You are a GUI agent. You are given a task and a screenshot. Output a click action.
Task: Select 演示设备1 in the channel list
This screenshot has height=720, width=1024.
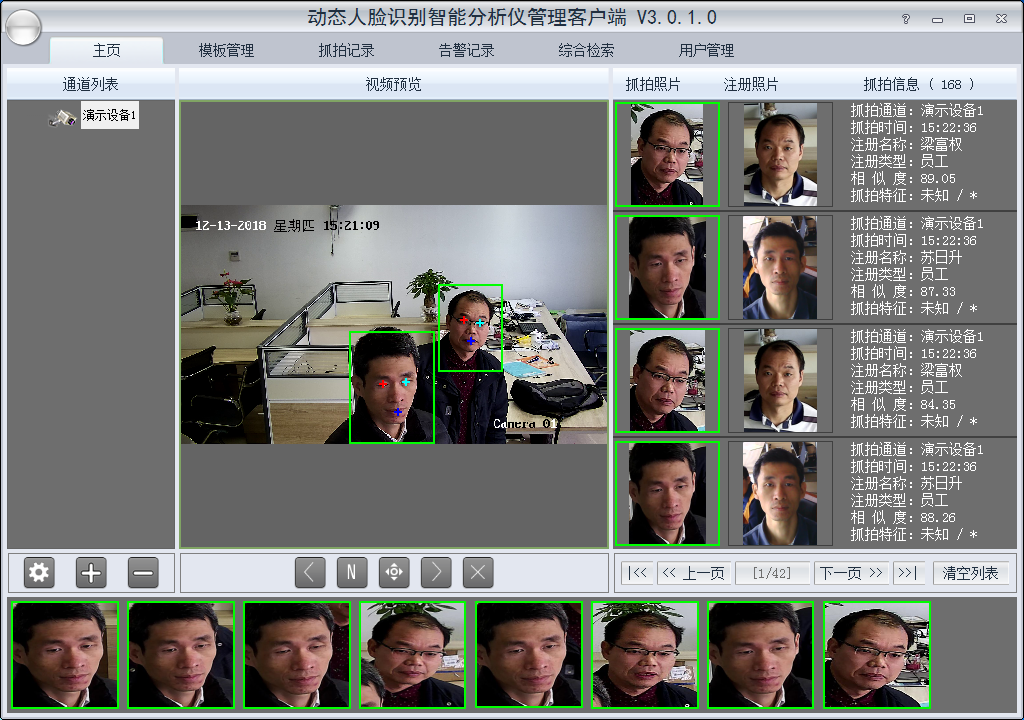tap(108, 116)
